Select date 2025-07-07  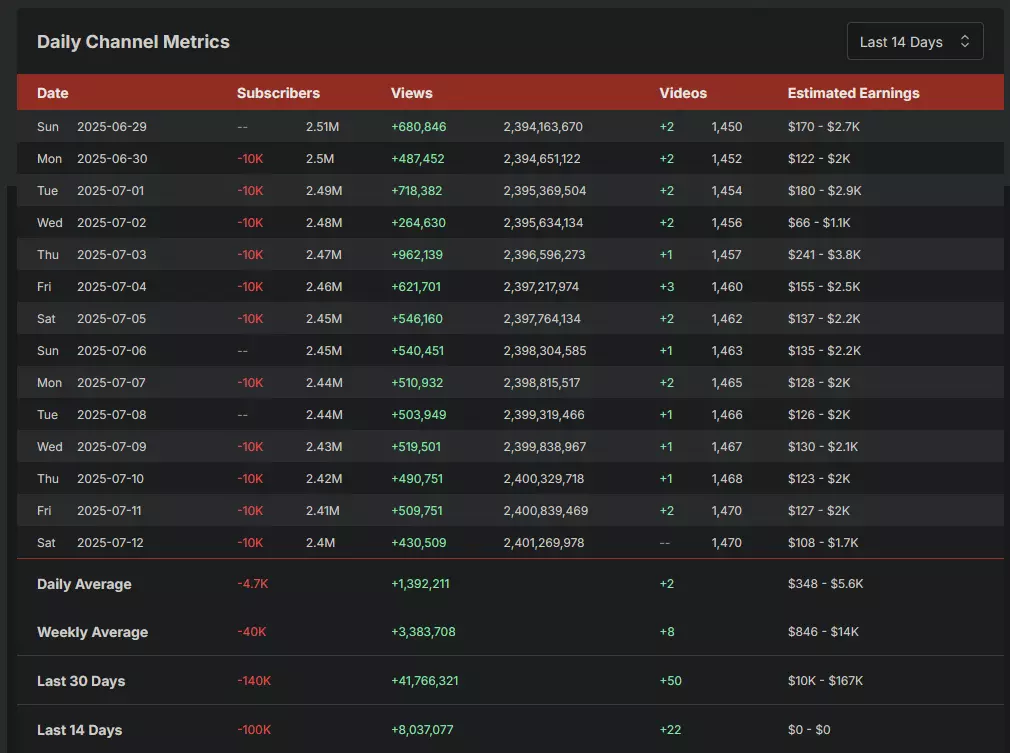pos(111,383)
